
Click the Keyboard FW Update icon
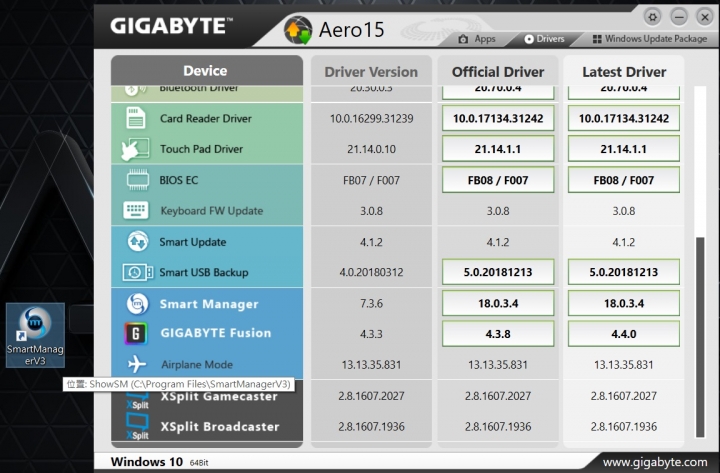tap(136, 210)
